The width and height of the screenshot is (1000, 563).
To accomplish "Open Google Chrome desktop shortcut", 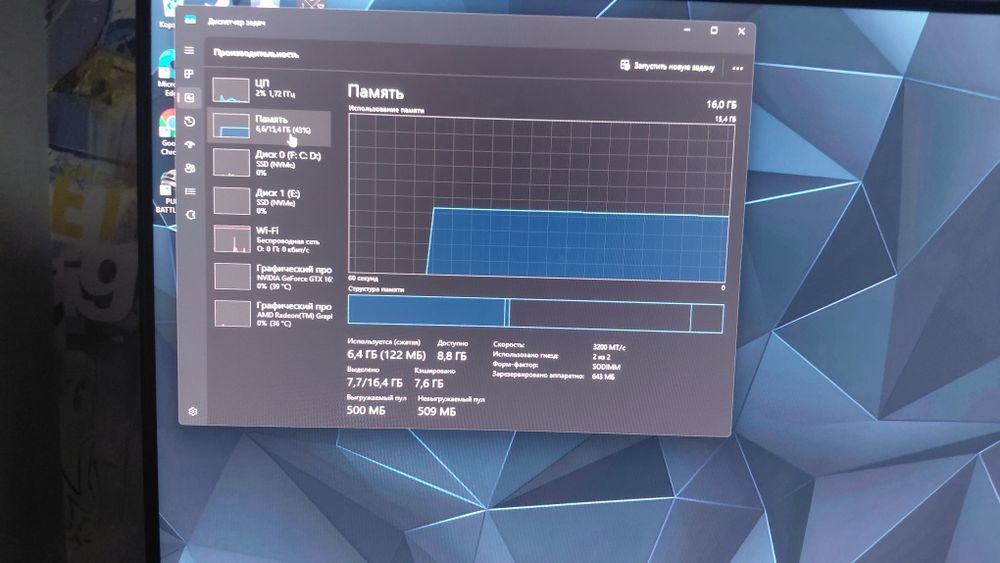I will point(168,133).
